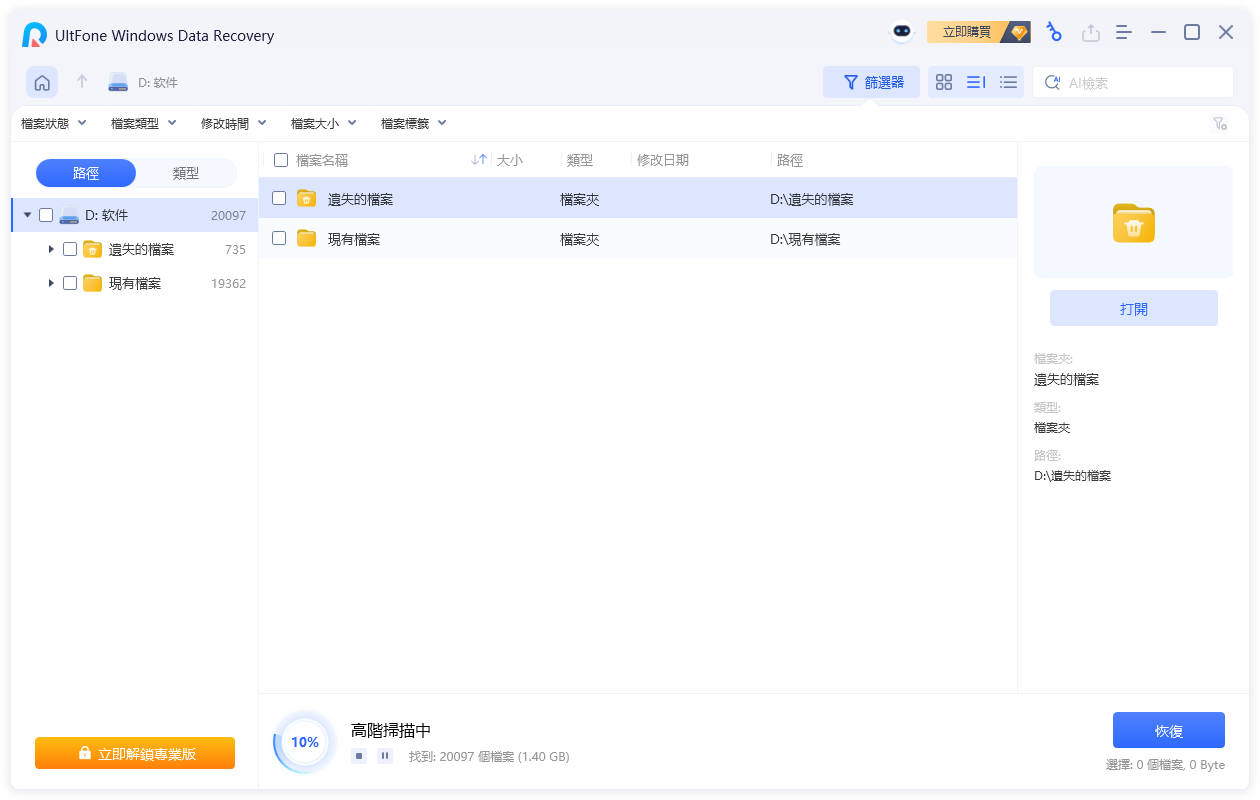1260x800 pixels.
Task: Select the 路徑 tab
Action: coord(86,173)
